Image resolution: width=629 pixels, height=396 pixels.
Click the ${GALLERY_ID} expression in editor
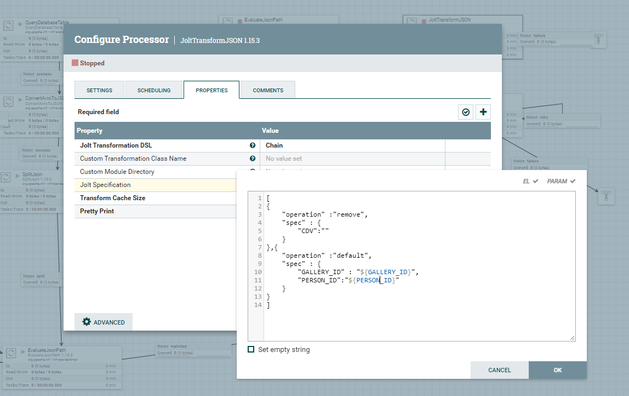(x=386, y=272)
